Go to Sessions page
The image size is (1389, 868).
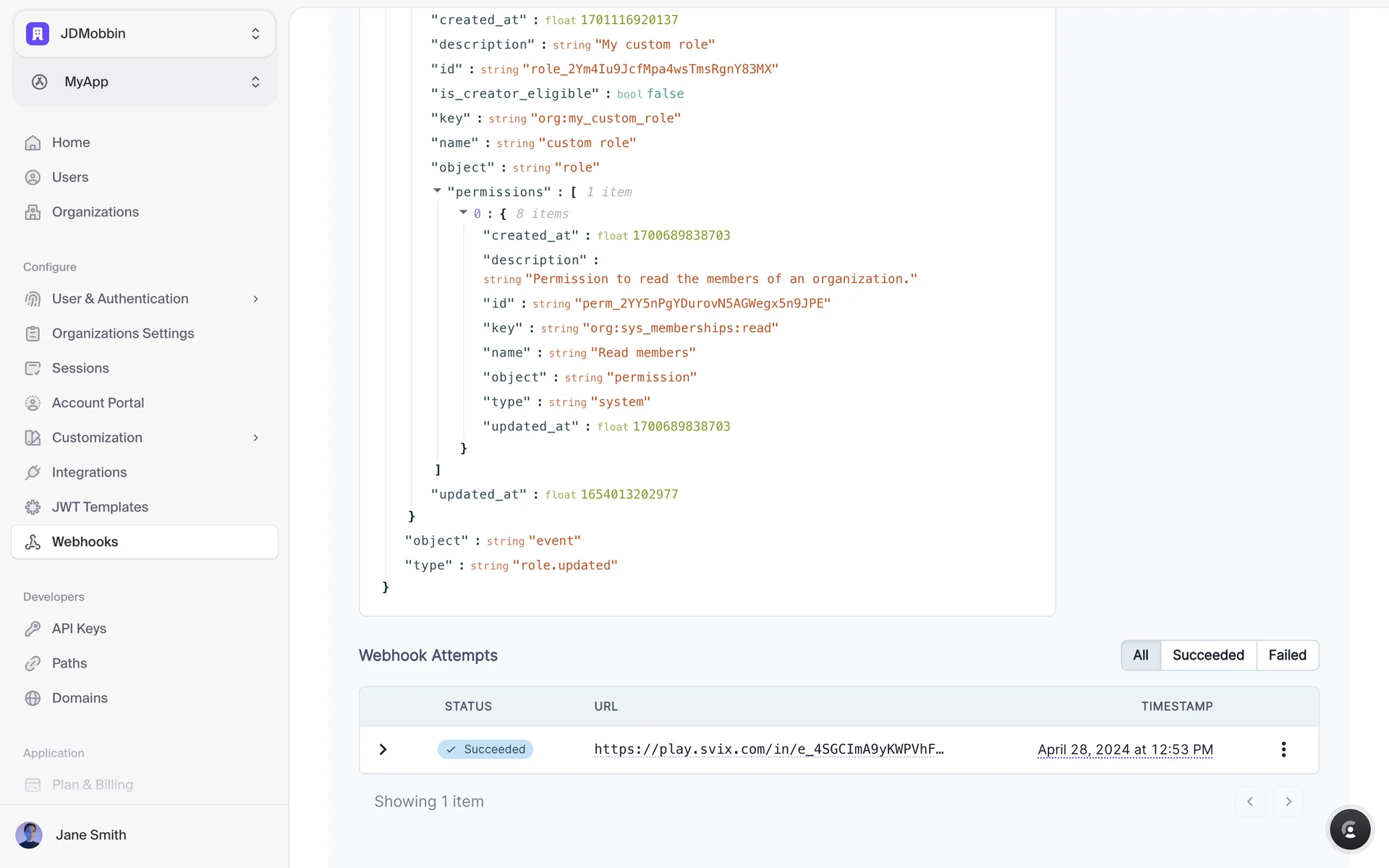pos(80,368)
